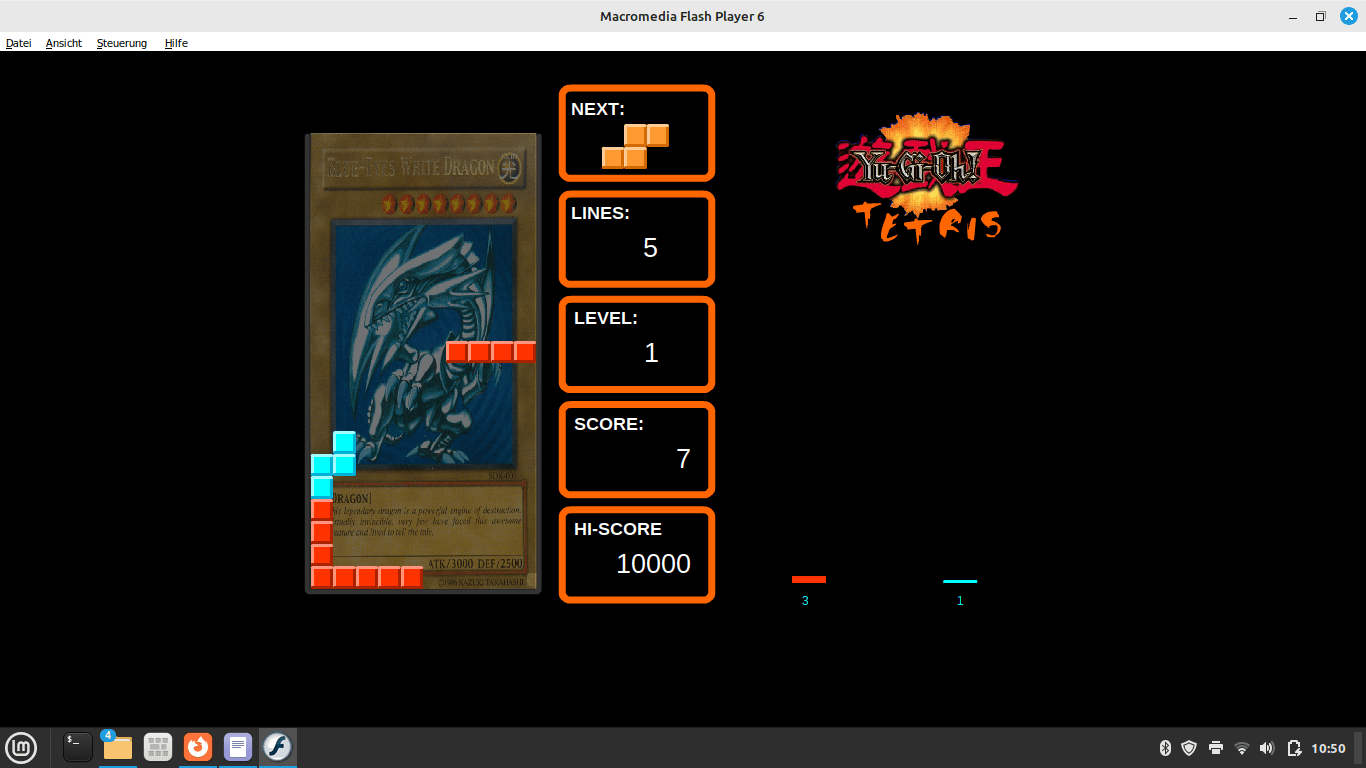Launch Firefox from the taskbar
The width and height of the screenshot is (1366, 768).
point(198,747)
